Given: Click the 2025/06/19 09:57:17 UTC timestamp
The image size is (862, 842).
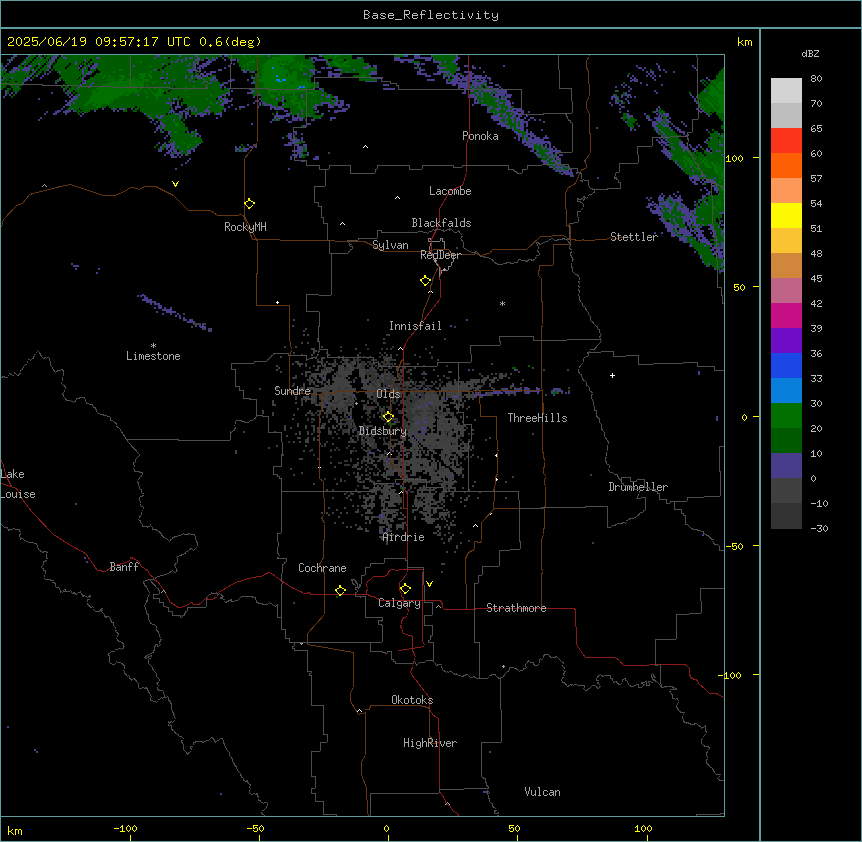Looking at the screenshot, I should click(99, 42).
